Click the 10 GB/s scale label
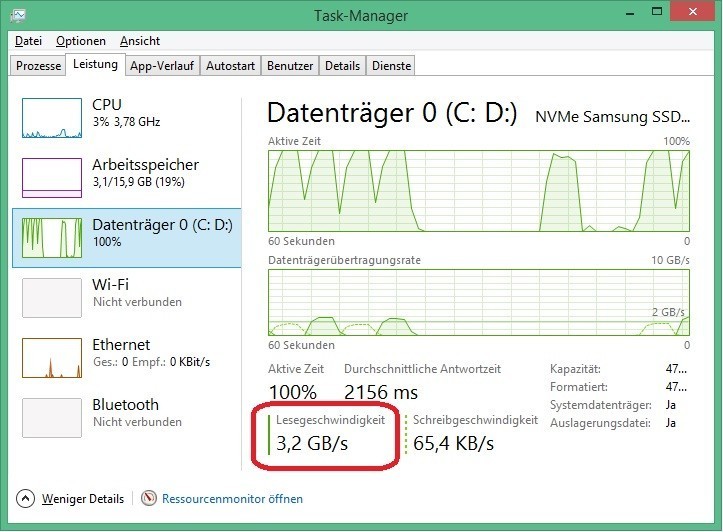Image resolution: width=723 pixels, height=532 pixels. point(670,260)
